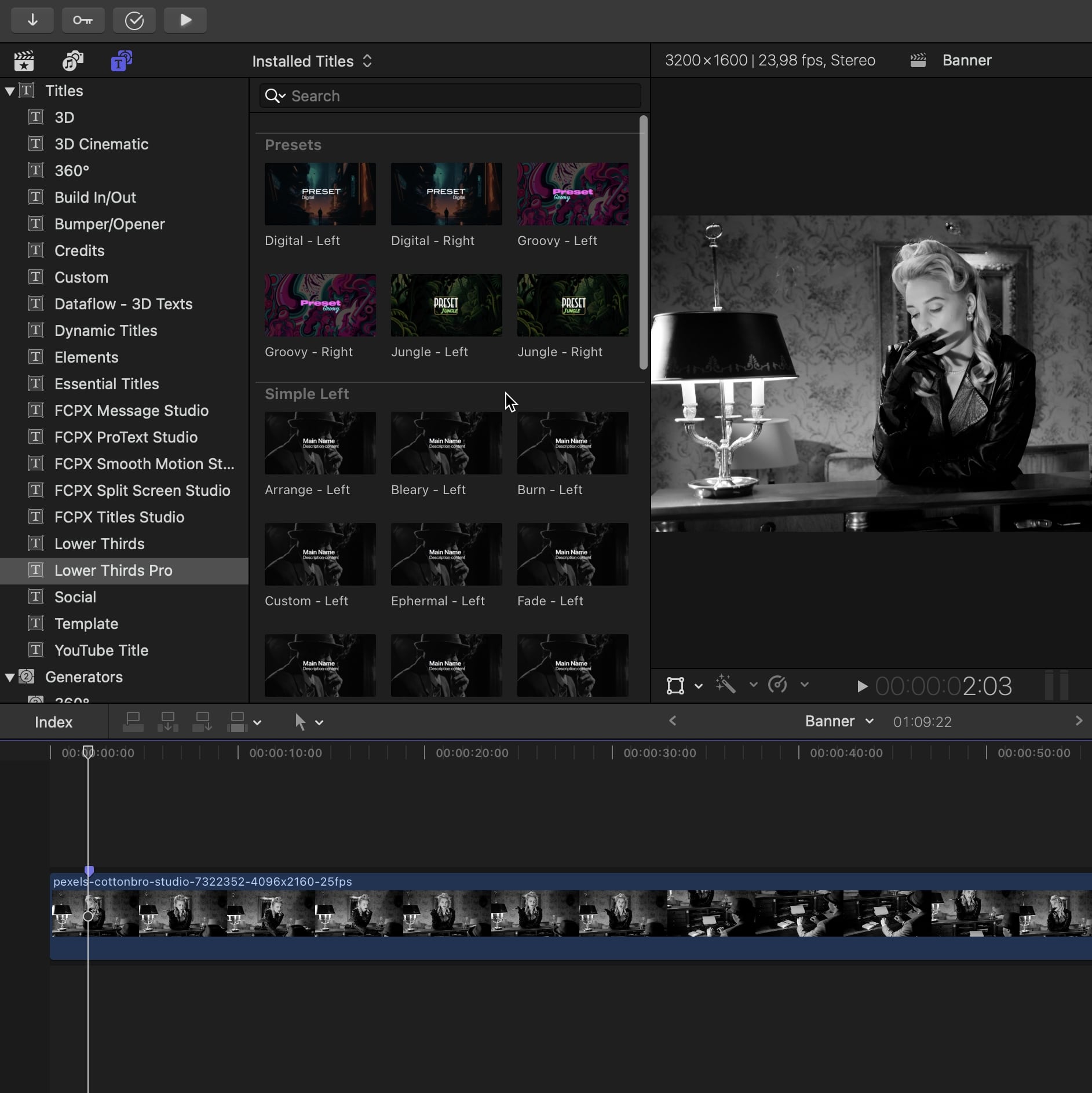
Task: Click the retime speedometer icon
Action: 777,685
